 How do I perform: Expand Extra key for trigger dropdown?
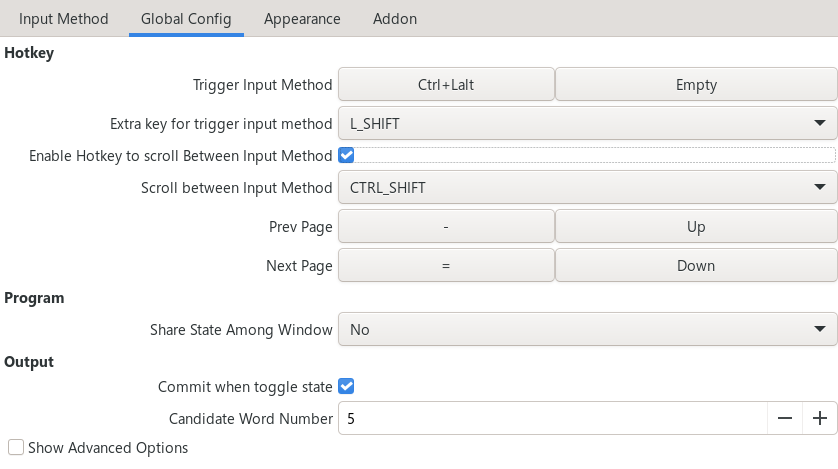(586, 124)
